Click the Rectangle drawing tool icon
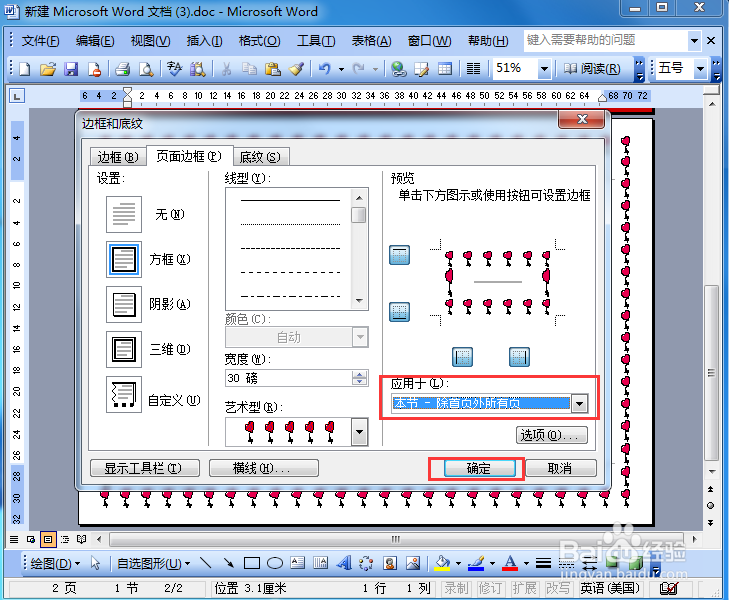Image resolution: width=729 pixels, height=600 pixels. [252, 563]
